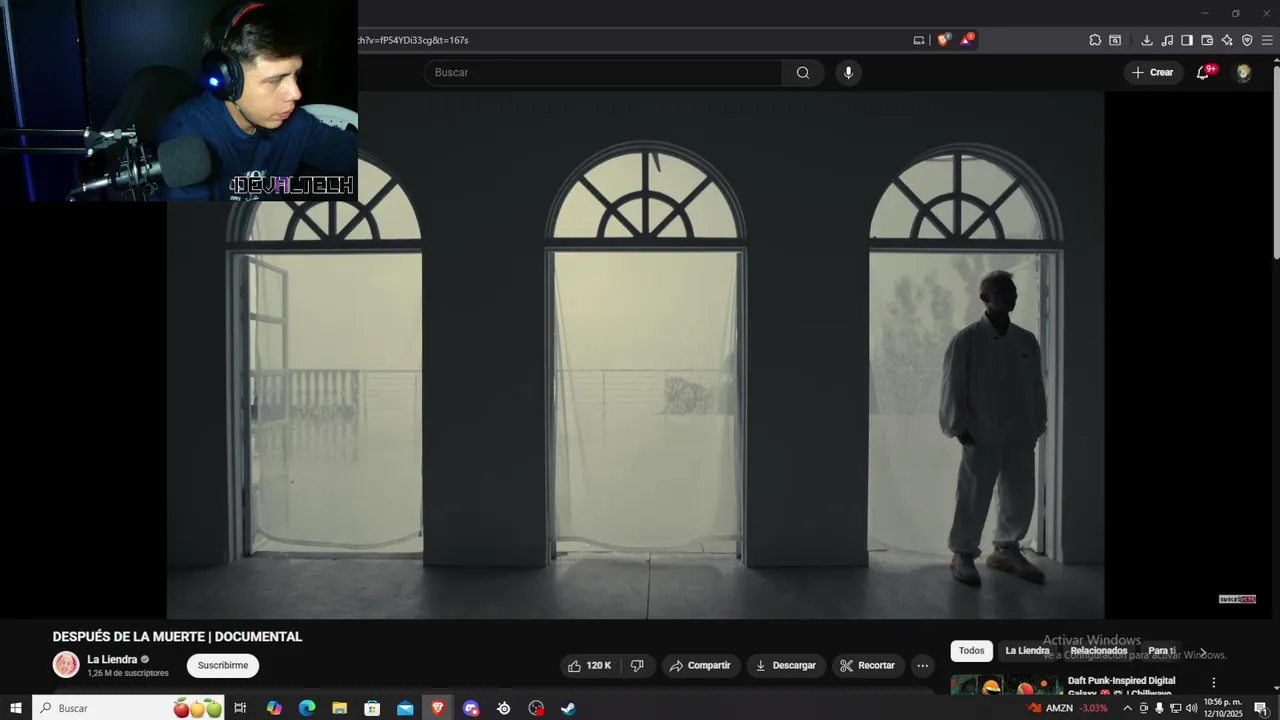
Task: Click the Windows taskbar Buscar search box
Action: coord(128,708)
